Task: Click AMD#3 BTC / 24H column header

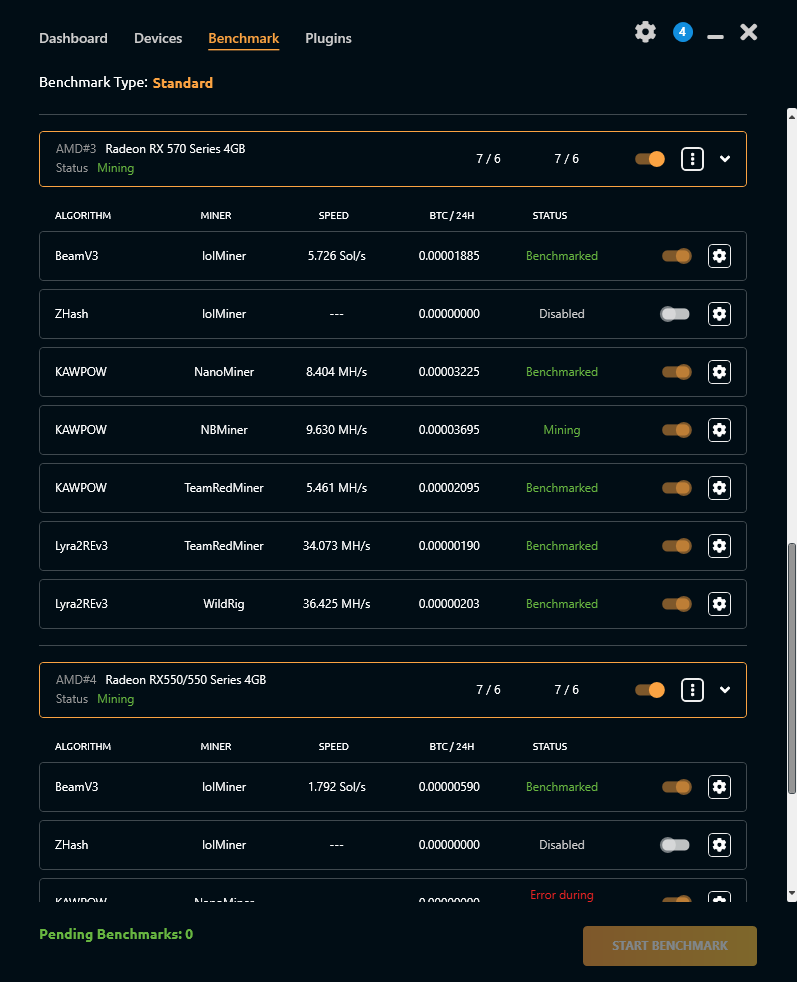Action: click(x=452, y=215)
